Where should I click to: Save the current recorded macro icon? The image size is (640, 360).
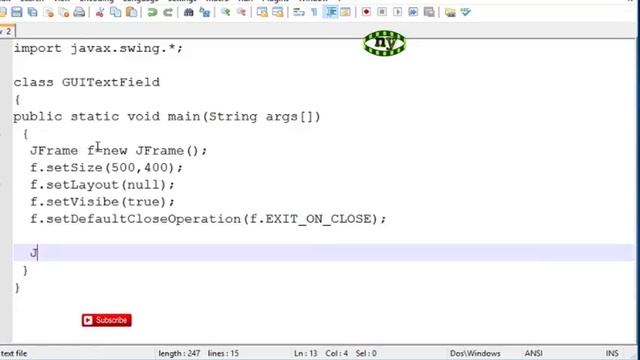click(429, 12)
